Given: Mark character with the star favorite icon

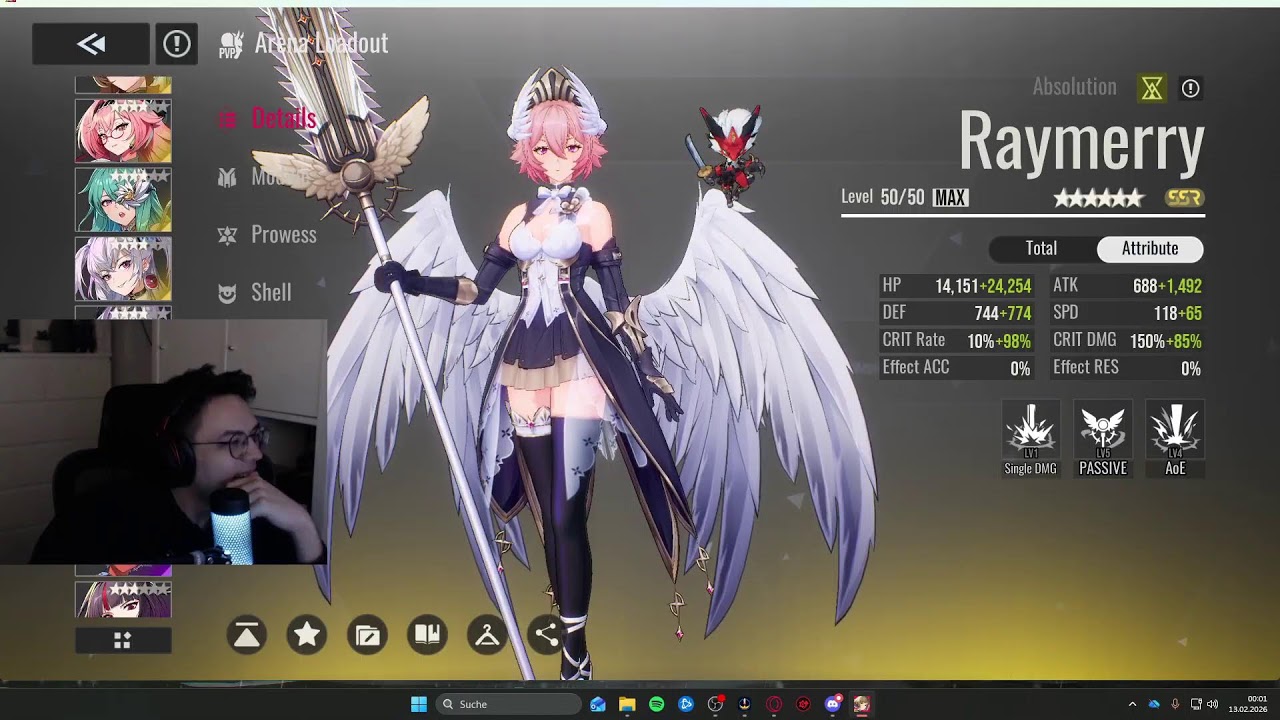Looking at the screenshot, I should click(307, 634).
